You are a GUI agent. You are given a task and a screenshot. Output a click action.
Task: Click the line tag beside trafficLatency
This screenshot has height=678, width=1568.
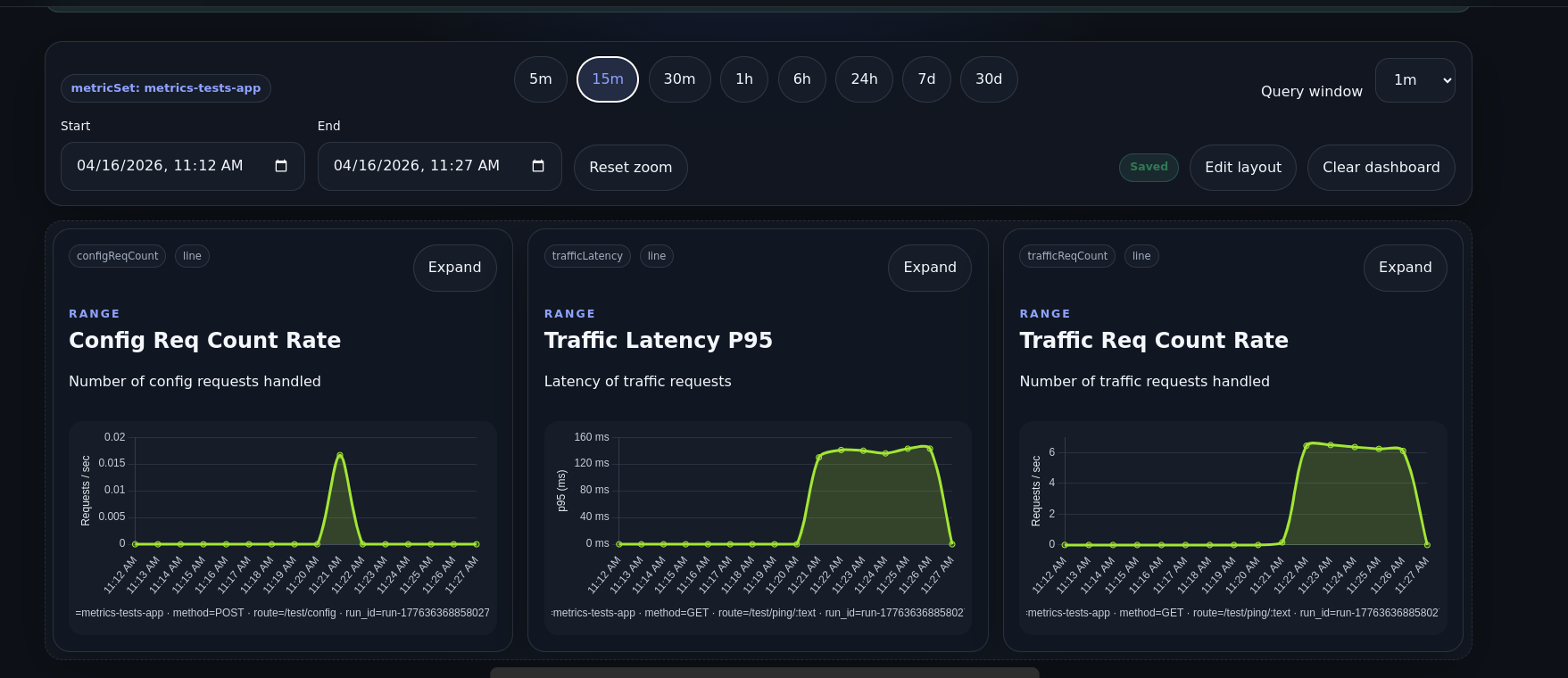657,256
